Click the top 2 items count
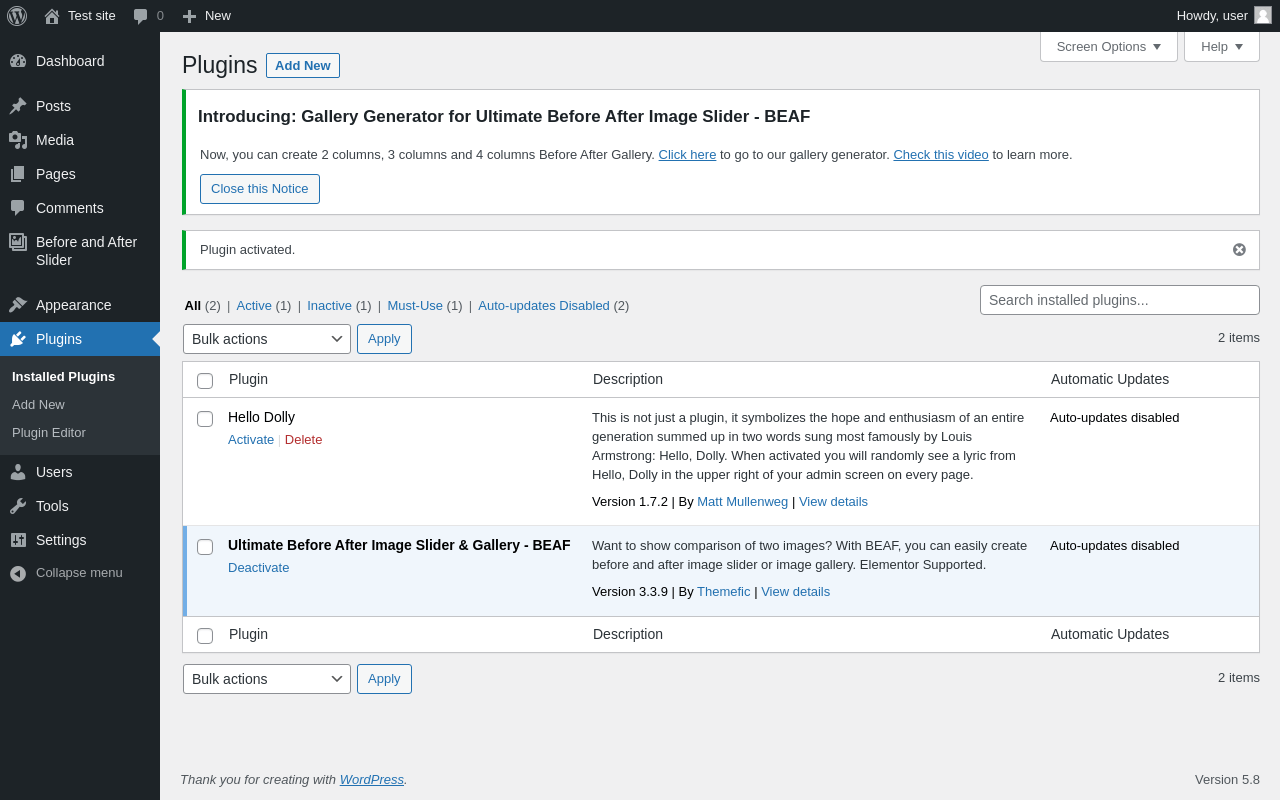 pyautogui.click(x=1239, y=338)
